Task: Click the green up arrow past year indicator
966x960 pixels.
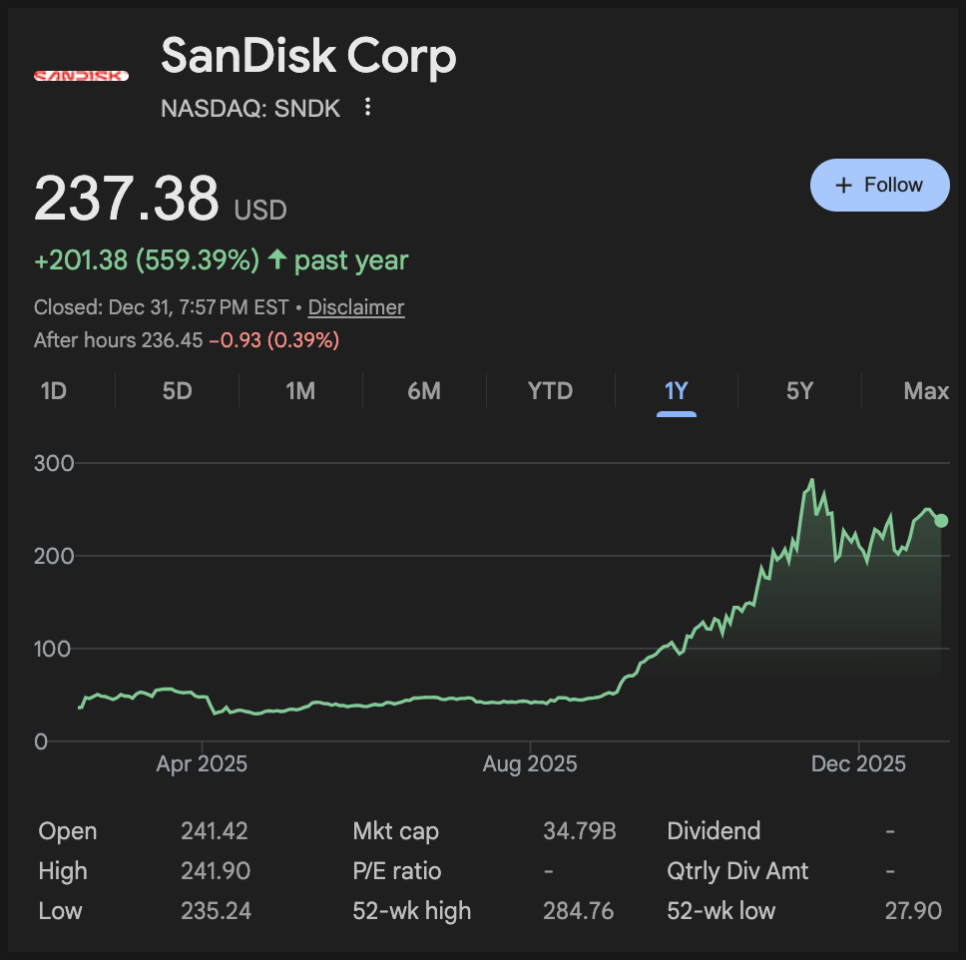Action: click(x=277, y=261)
